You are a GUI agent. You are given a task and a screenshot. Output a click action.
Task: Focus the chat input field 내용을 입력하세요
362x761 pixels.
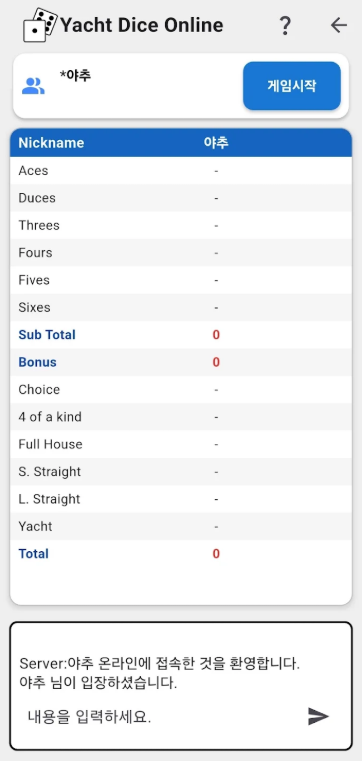point(160,716)
